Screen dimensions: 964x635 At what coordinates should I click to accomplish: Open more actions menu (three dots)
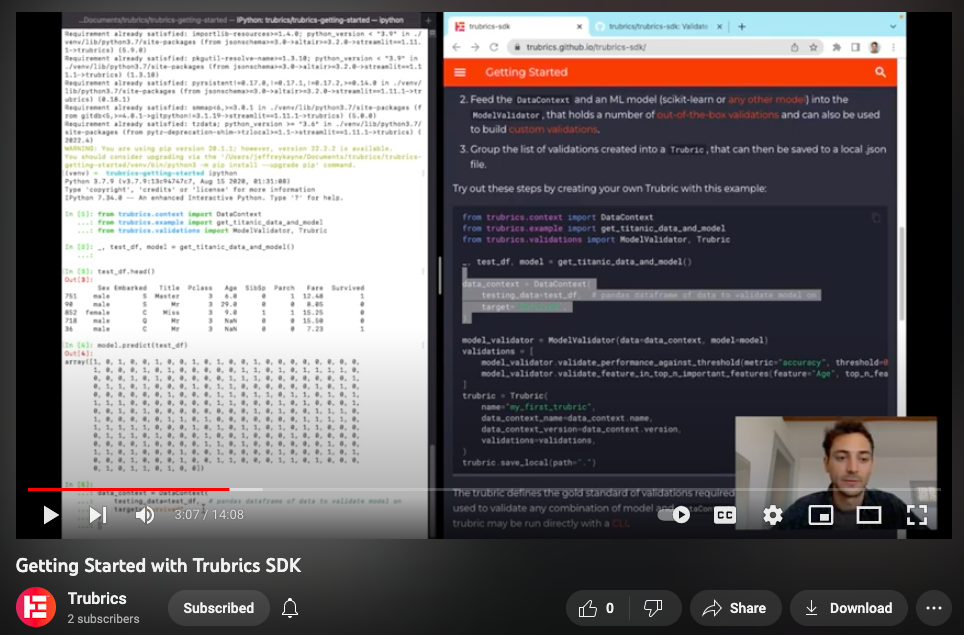tap(934, 608)
